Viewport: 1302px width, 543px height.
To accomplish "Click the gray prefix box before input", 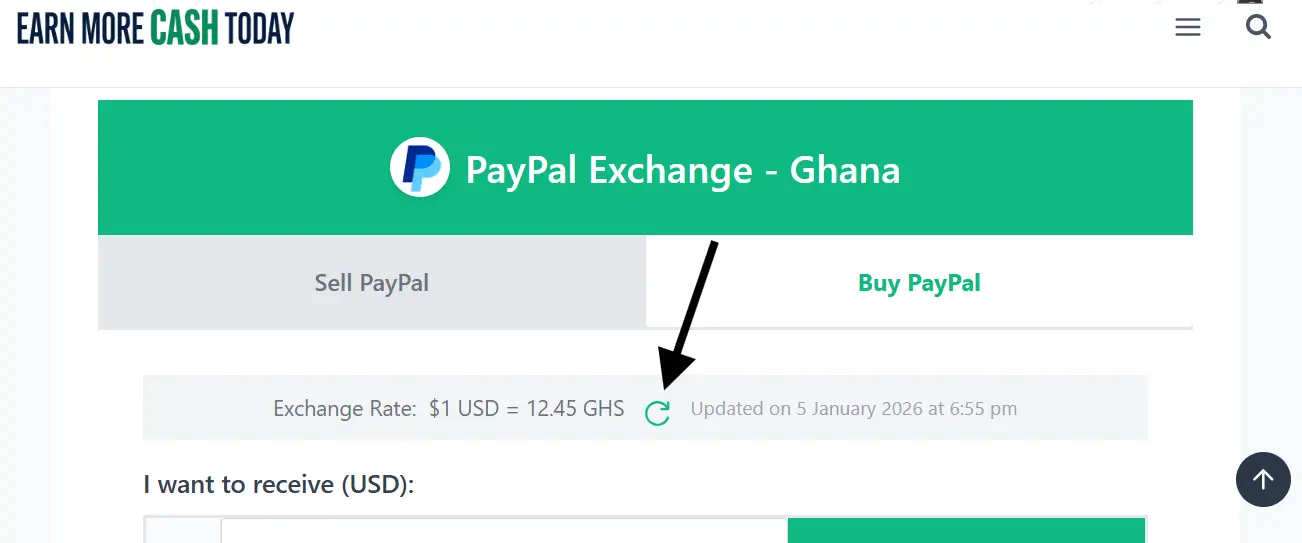I will (x=183, y=531).
